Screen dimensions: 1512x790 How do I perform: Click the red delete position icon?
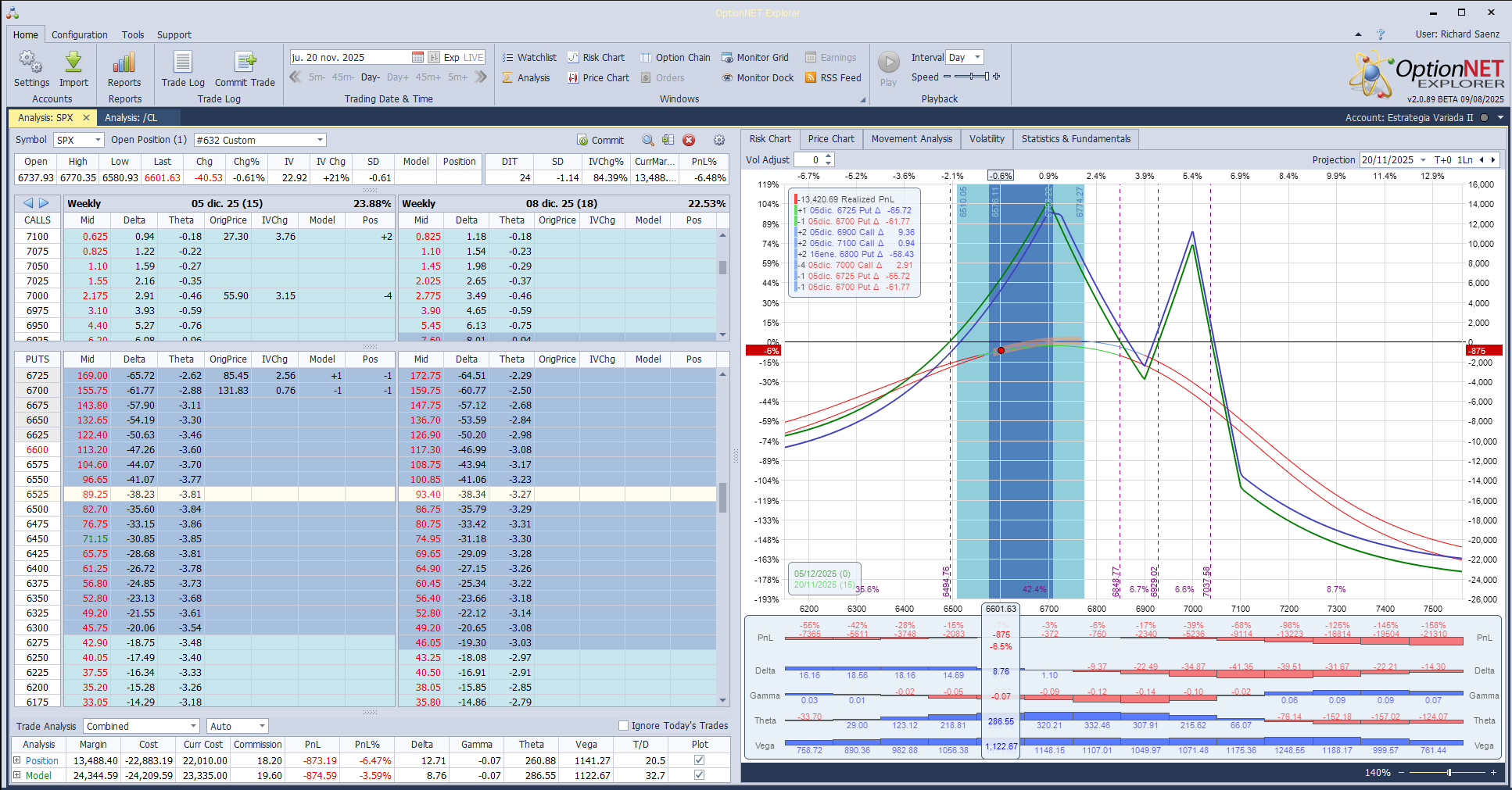(689, 140)
